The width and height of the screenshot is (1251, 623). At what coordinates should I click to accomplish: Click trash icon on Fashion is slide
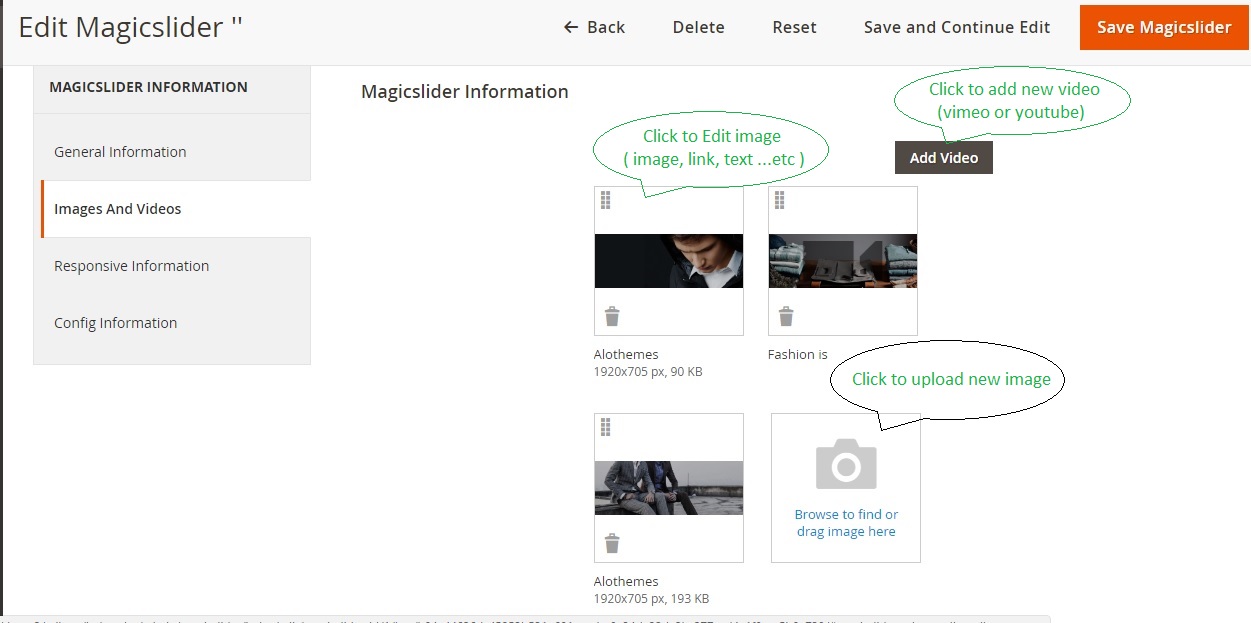coord(786,317)
